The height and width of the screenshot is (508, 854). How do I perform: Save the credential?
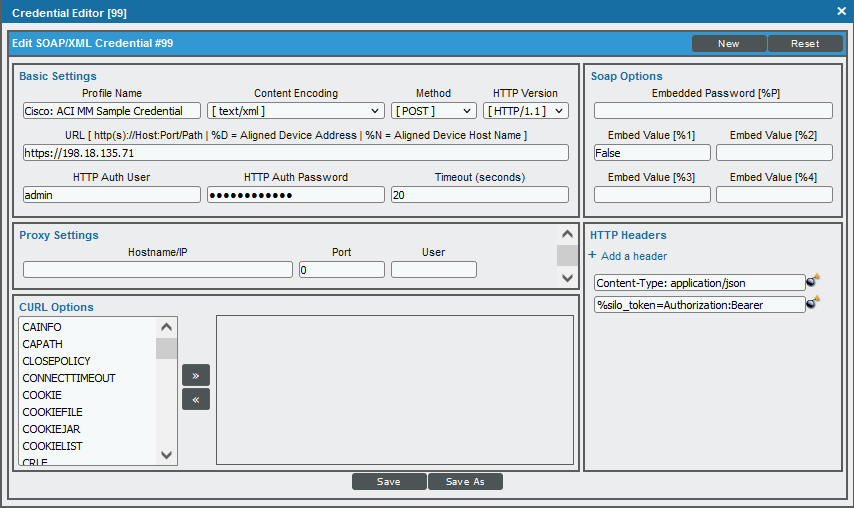click(389, 481)
